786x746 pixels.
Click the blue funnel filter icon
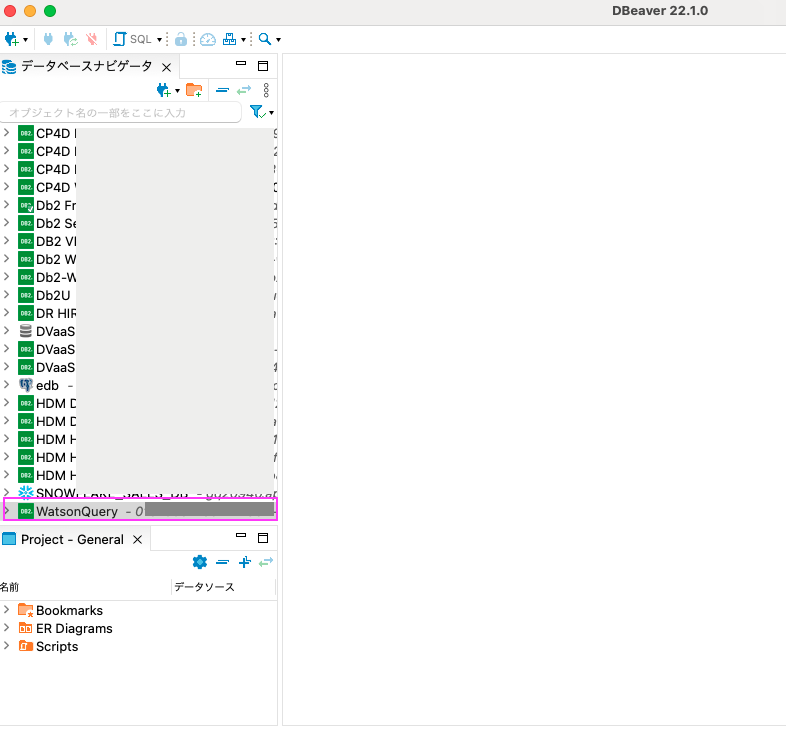click(257, 112)
